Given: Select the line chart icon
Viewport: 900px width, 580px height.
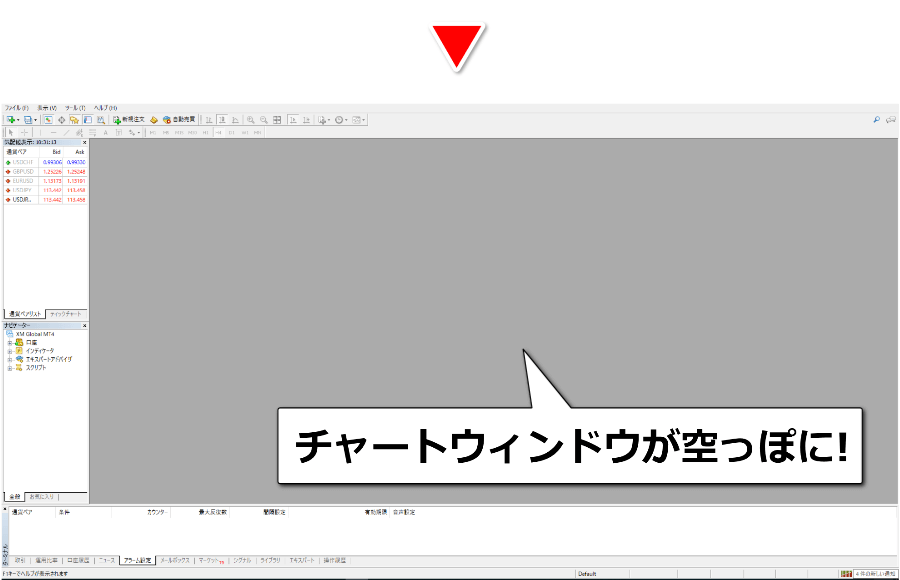Looking at the screenshot, I should (235, 120).
